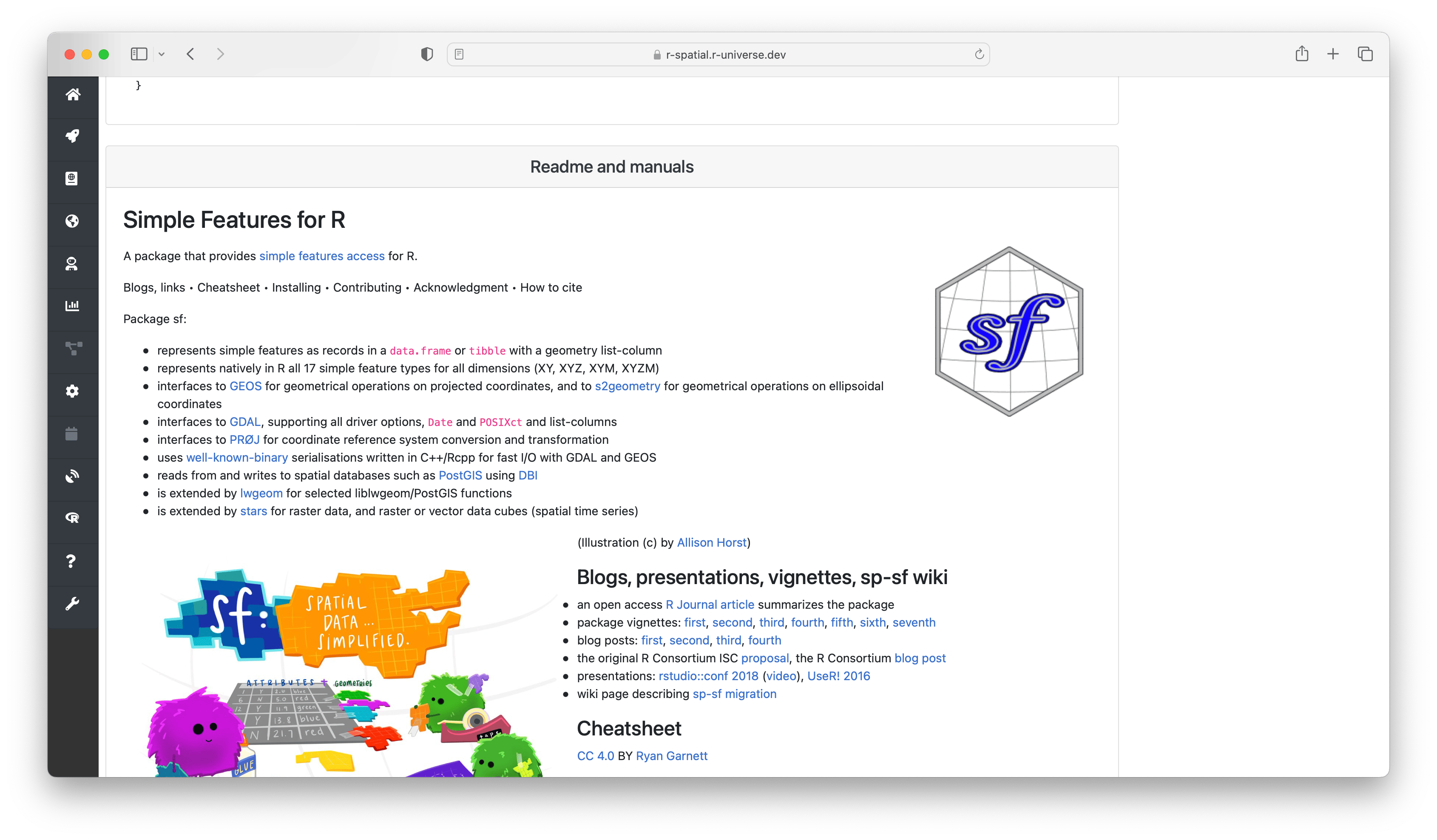Open the 'simple features access' link
The height and width of the screenshot is (840, 1437).
(x=321, y=256)
